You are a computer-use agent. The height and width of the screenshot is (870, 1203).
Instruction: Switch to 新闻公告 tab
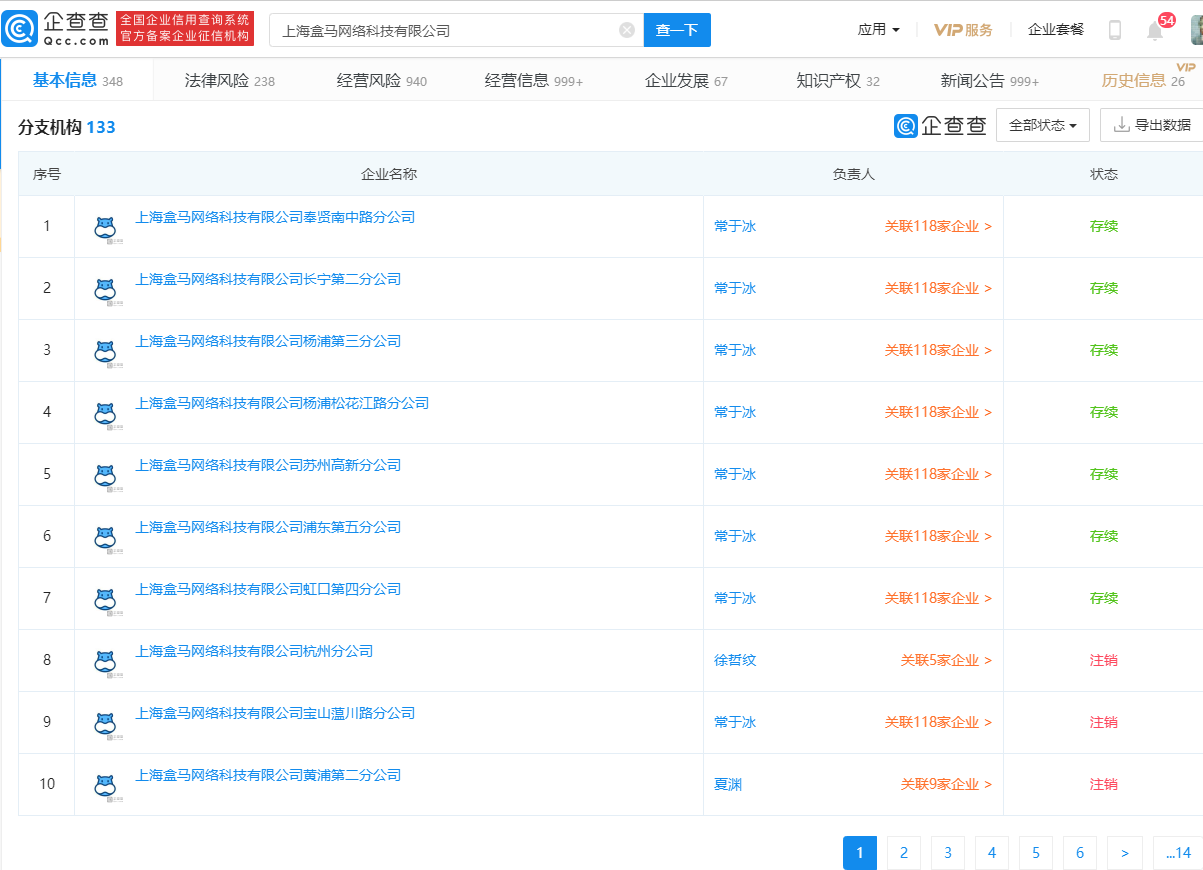(x=990, y=81)
